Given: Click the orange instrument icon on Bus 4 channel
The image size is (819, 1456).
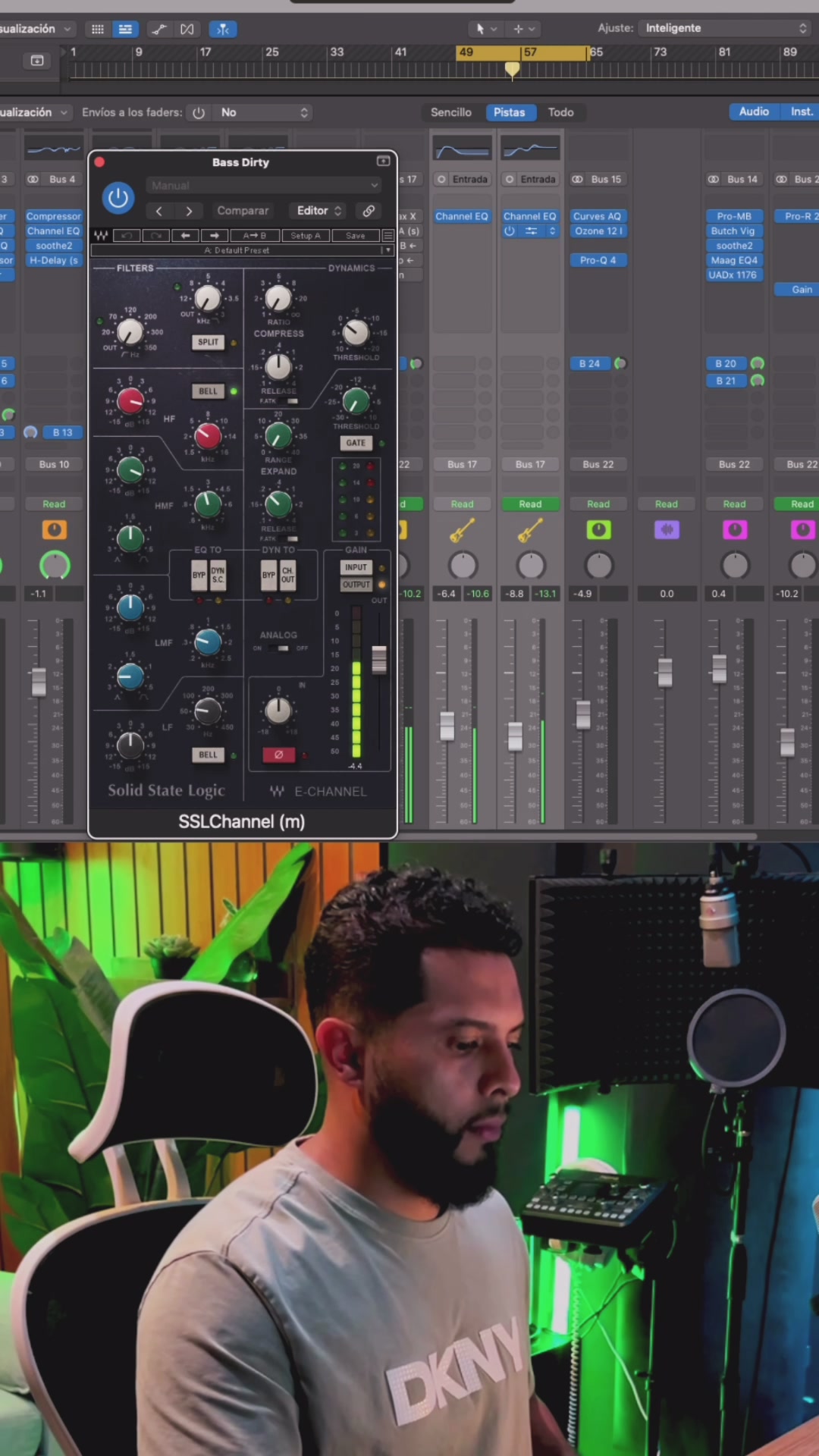Looking at the screenshot, I should point(54,529).
